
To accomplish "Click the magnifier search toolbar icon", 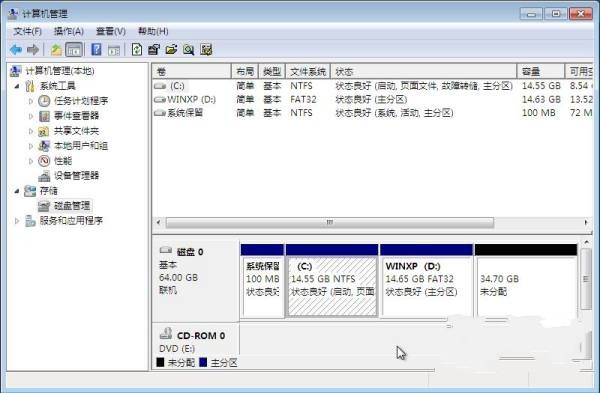I will 189,49.
